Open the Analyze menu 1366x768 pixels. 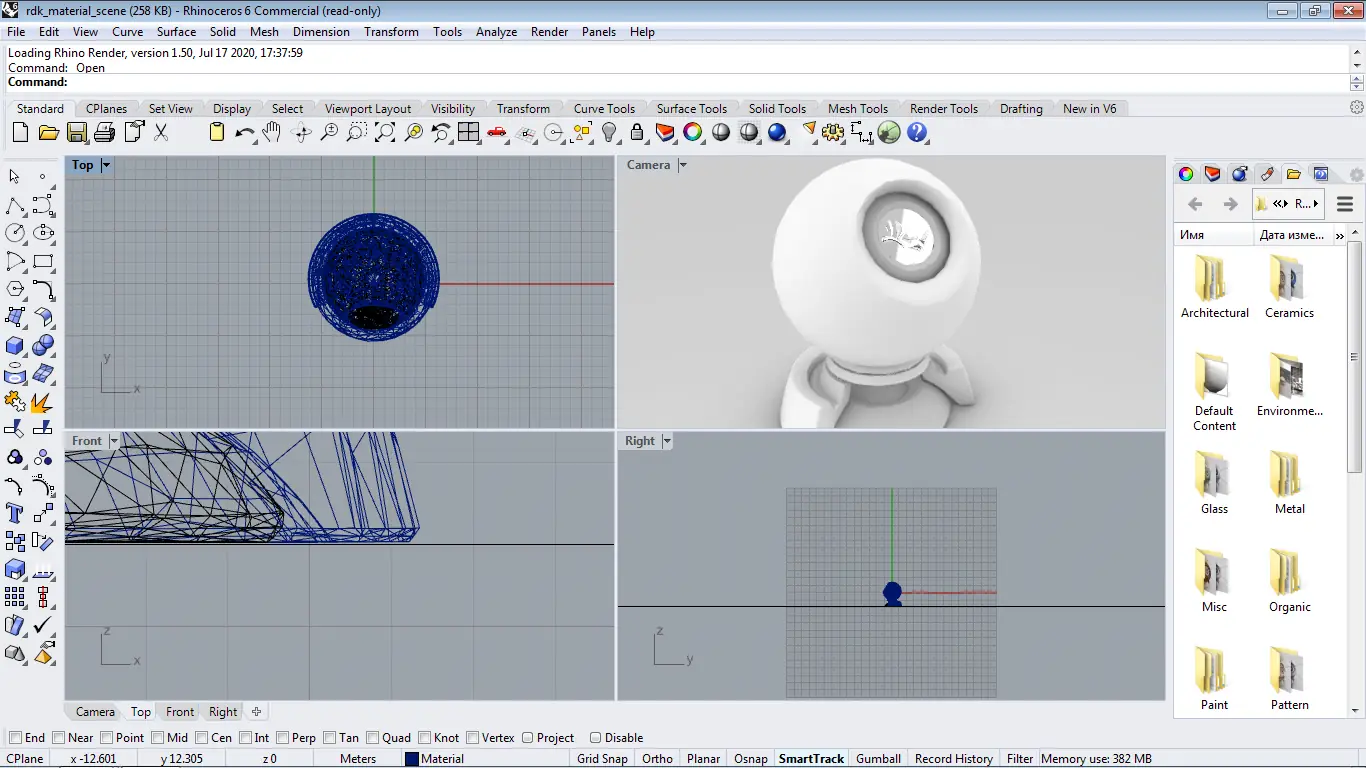click(x=496, y=32)
